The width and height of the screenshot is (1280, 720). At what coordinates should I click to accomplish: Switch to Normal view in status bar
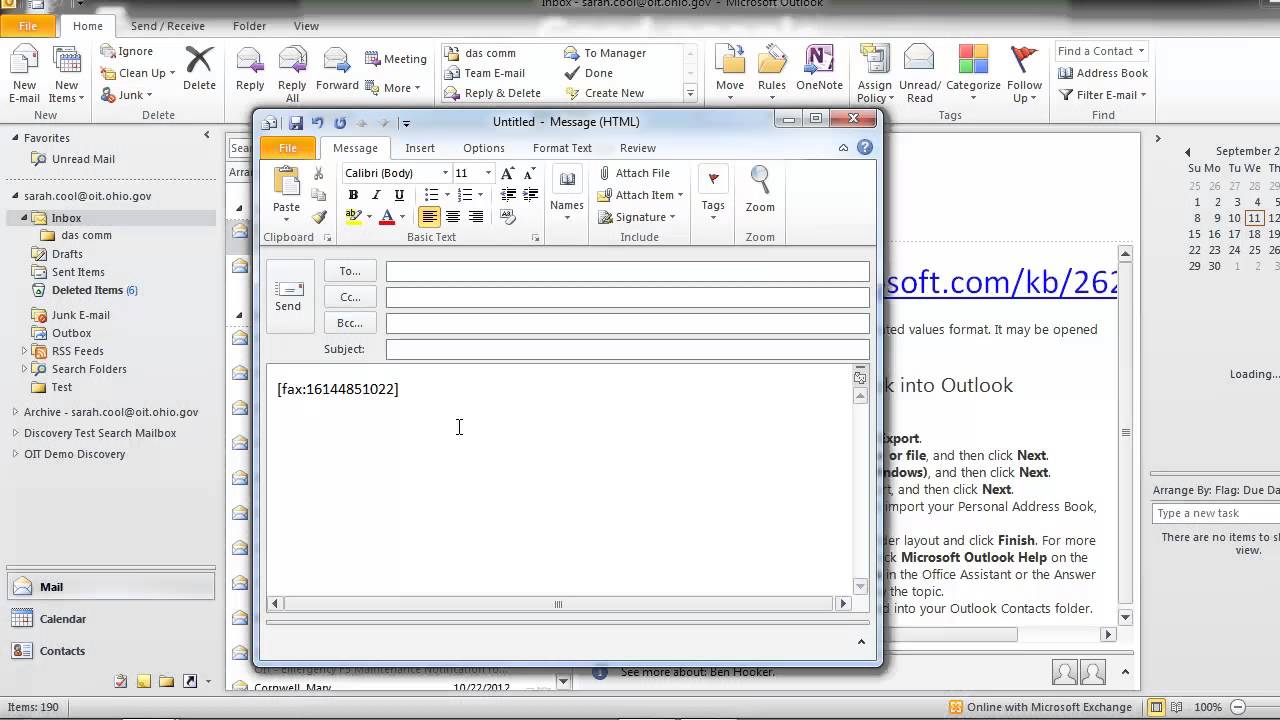[x=1157, y=707]
